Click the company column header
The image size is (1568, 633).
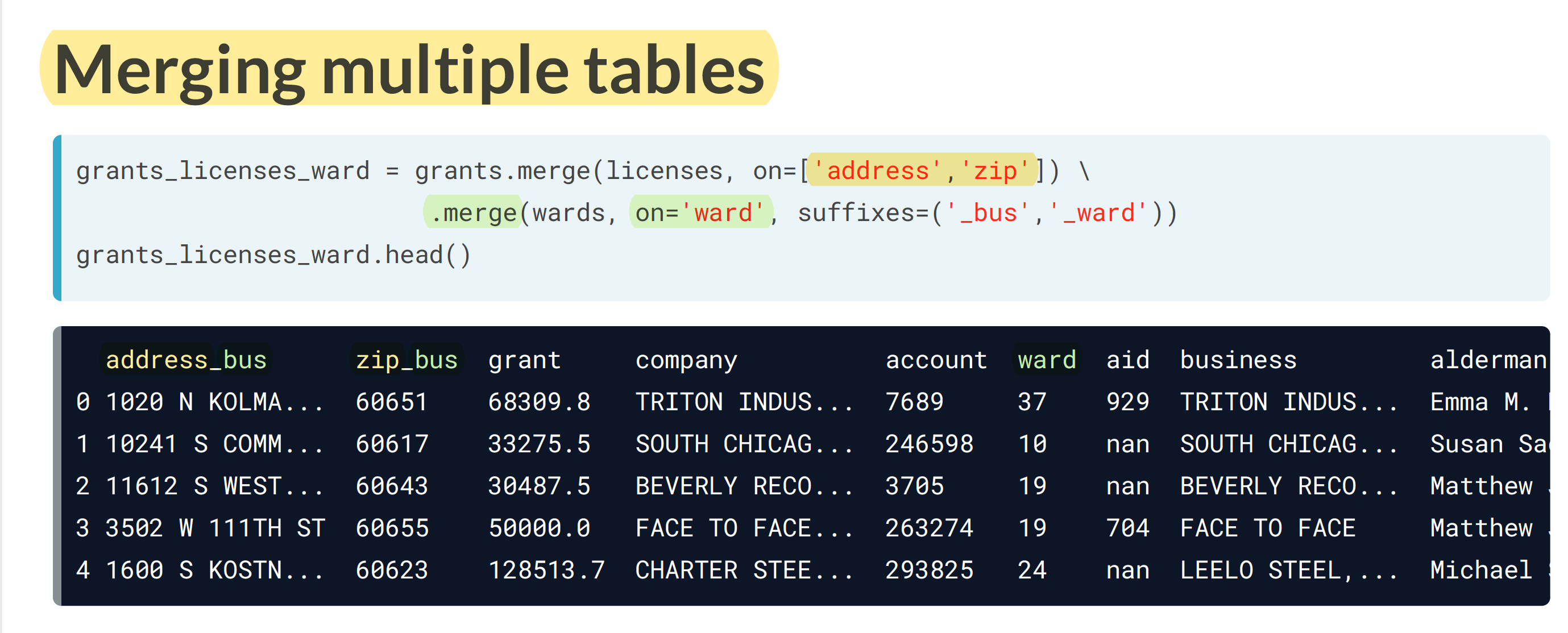[686, 360]
